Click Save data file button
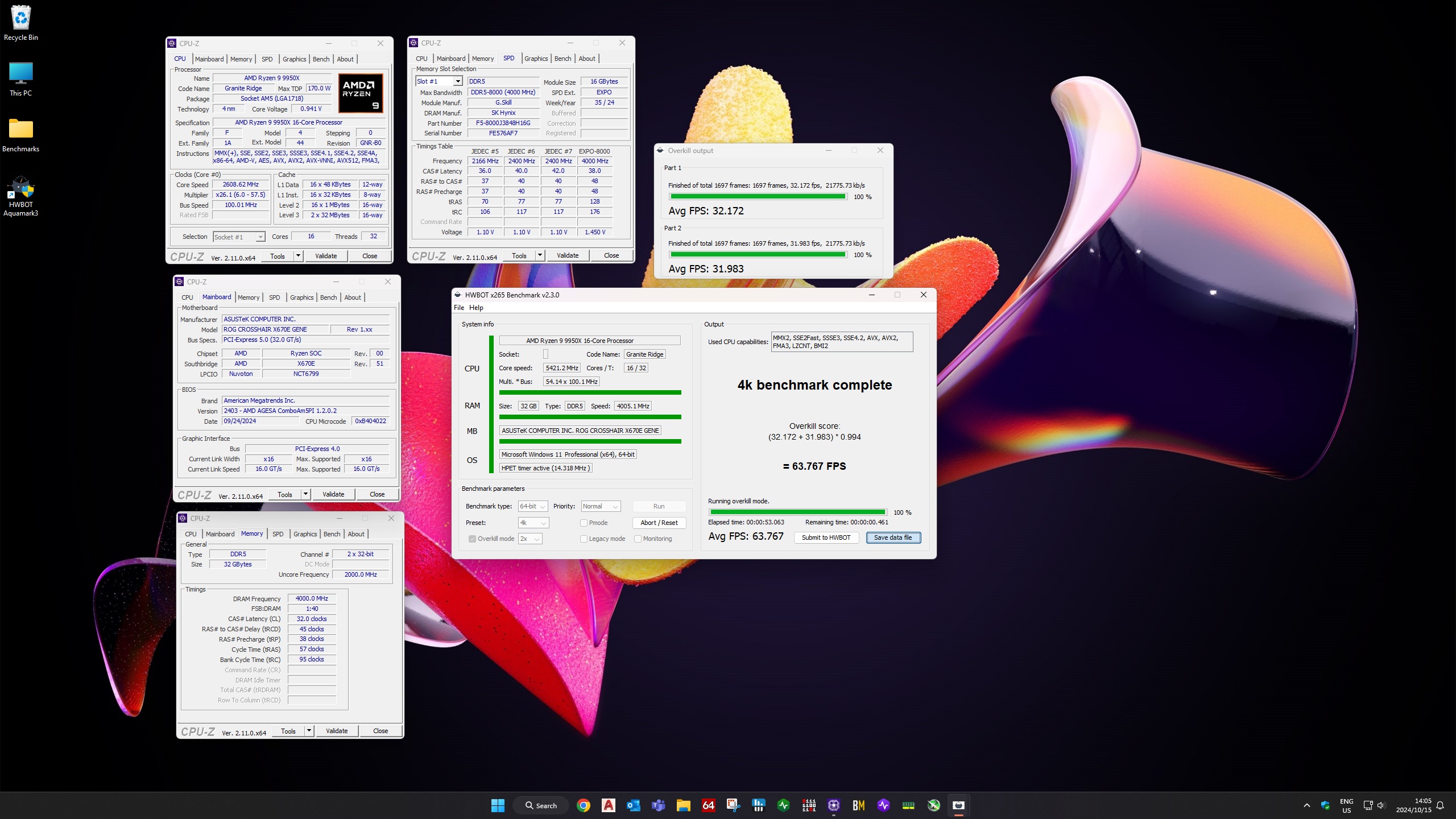The height and width of the screenshot is (819, 1456). click(x=893, y=537)
